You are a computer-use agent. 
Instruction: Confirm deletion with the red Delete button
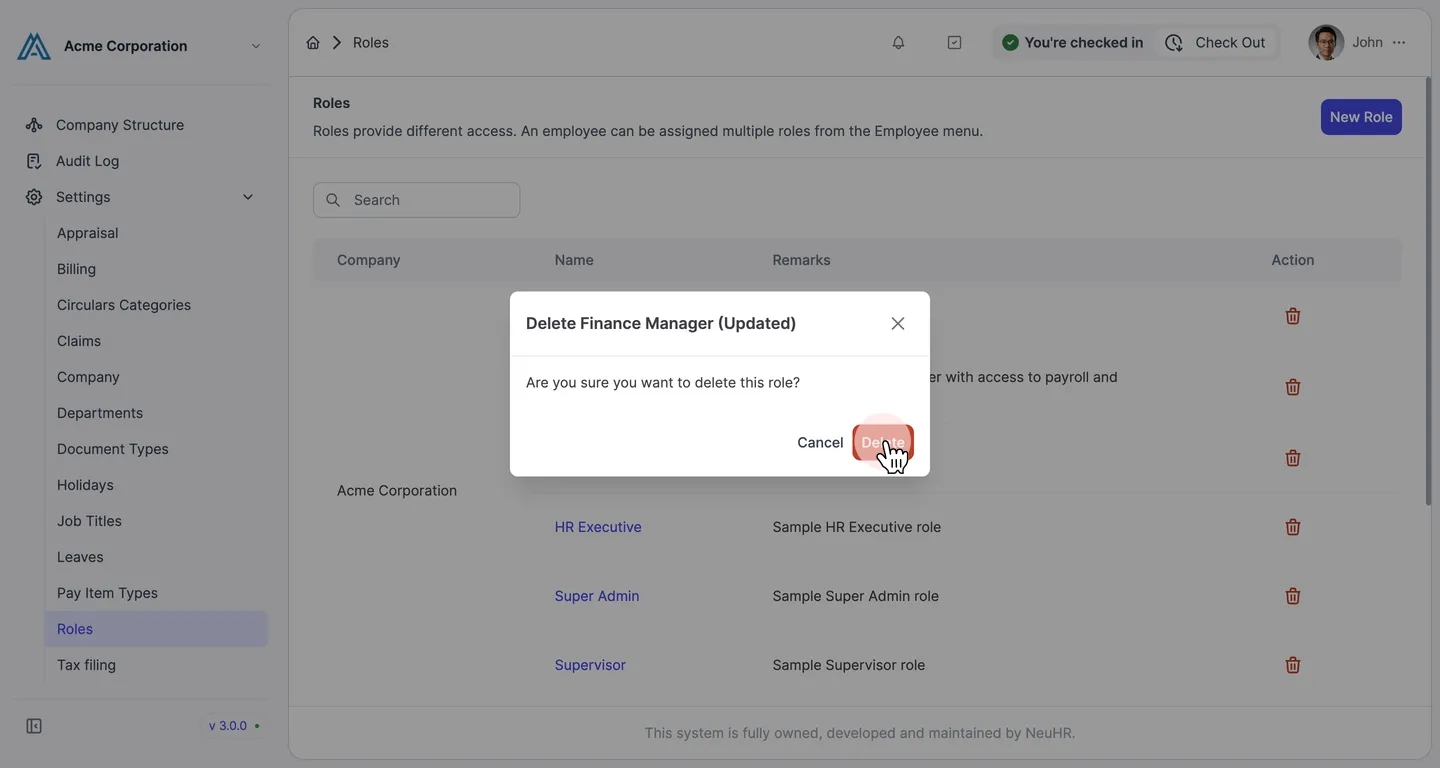[883, 442]
